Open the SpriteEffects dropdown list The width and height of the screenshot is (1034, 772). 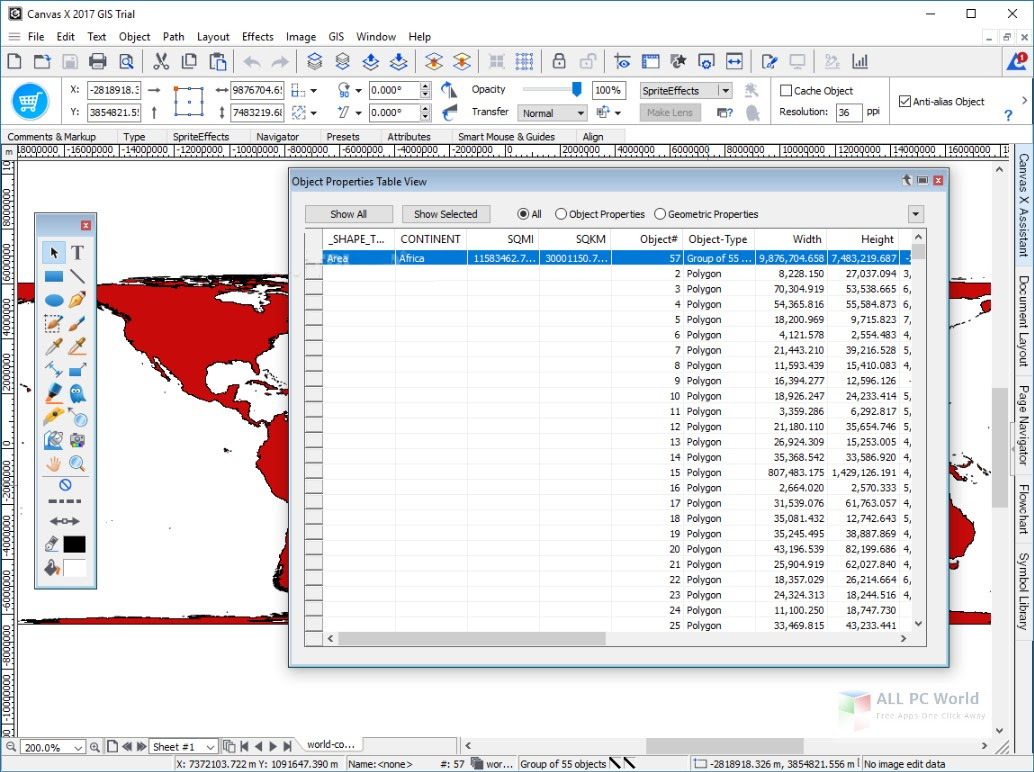click(724, 91)
